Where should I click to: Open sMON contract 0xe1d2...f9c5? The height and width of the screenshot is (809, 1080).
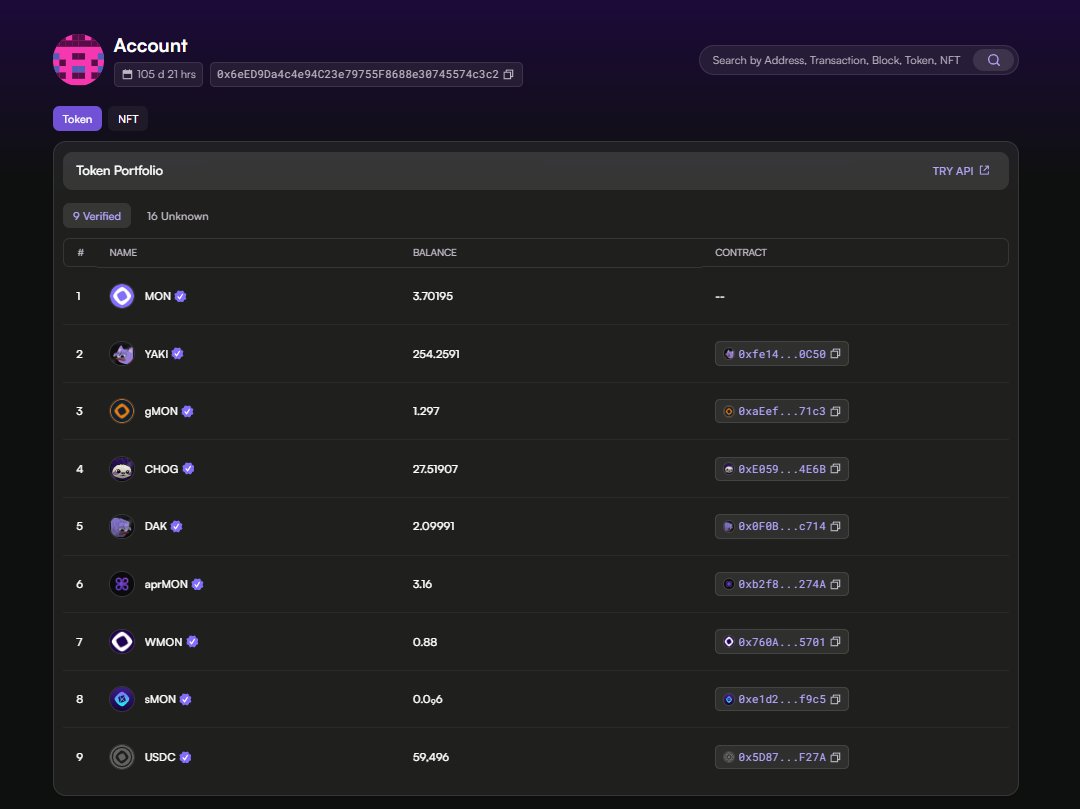(x=782, y=700)
